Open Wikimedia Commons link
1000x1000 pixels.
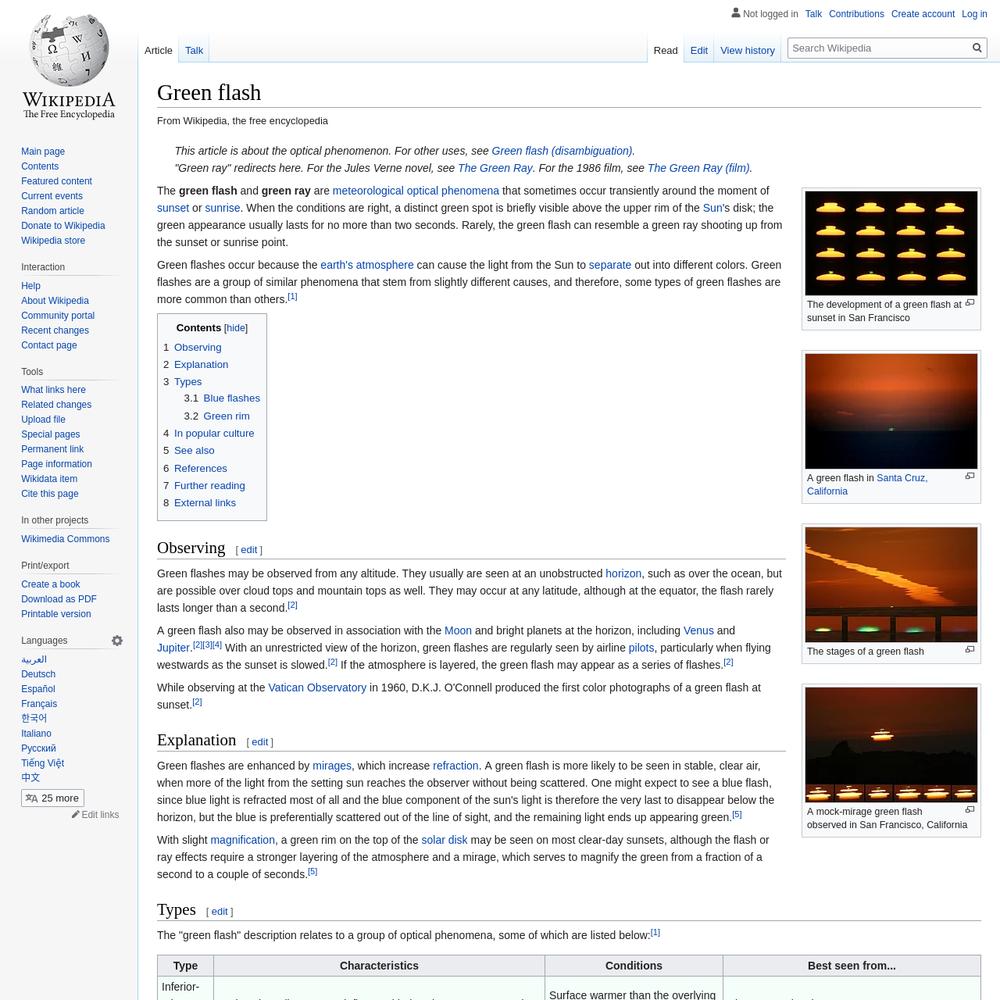pos(65,539)
